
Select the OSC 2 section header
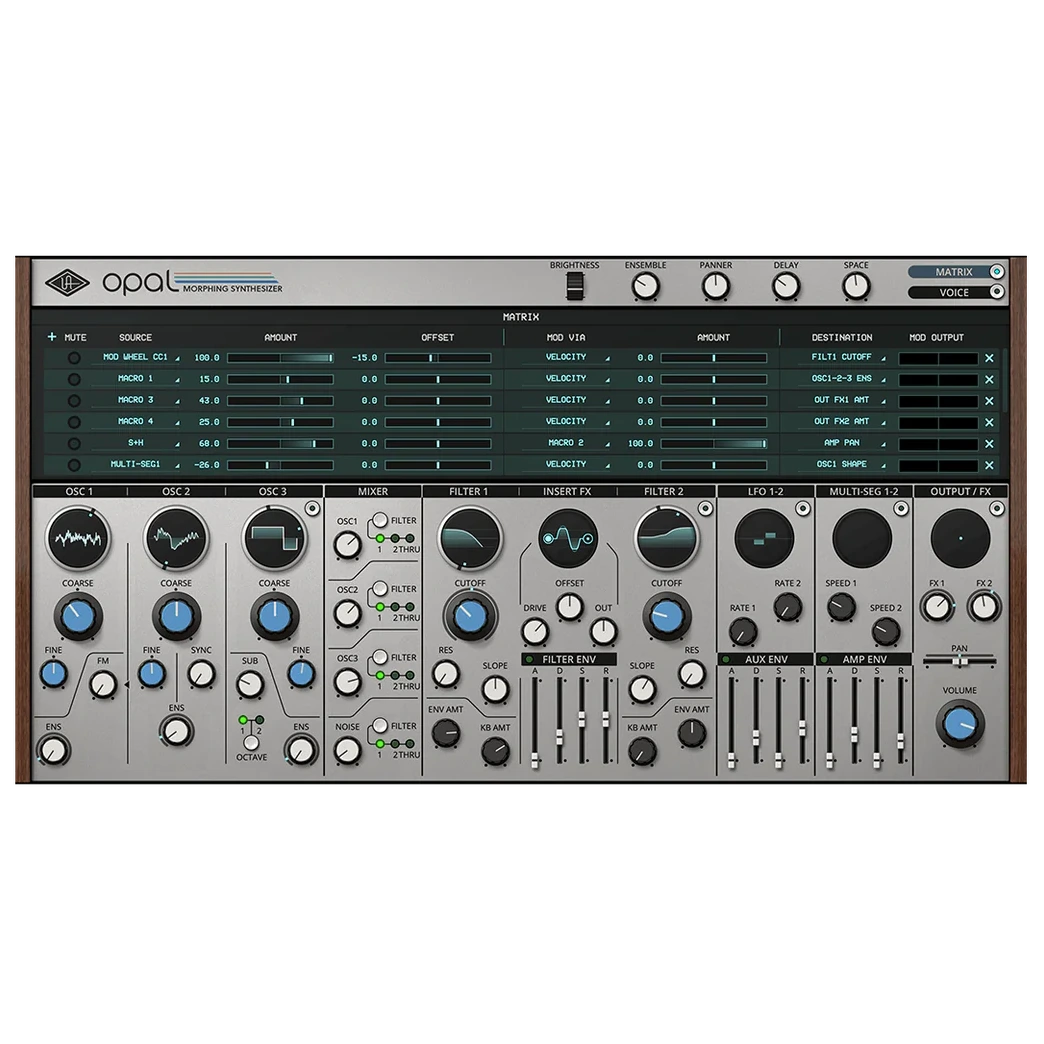pos(176,491)
